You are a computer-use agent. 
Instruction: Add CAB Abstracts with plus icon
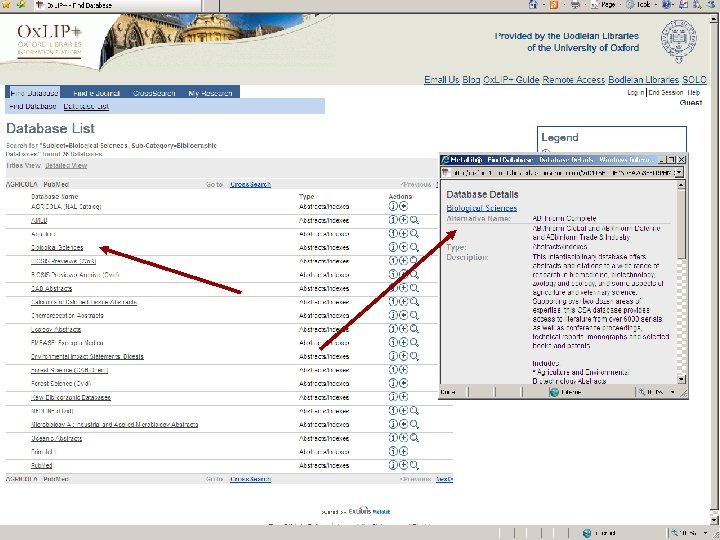tap(403, 288)
